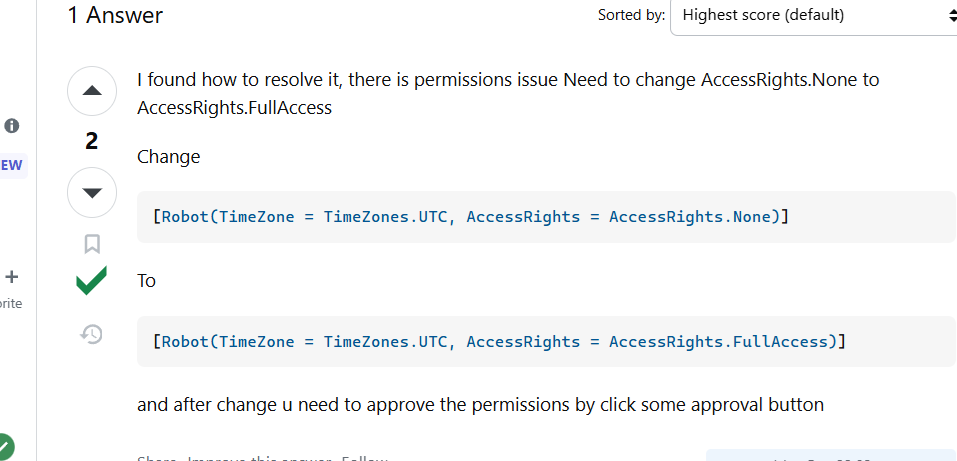The width and height of the screenshot is (957, 461).
Task: Click the green edit pencil circle icon
Action: (x=5, y=448)
